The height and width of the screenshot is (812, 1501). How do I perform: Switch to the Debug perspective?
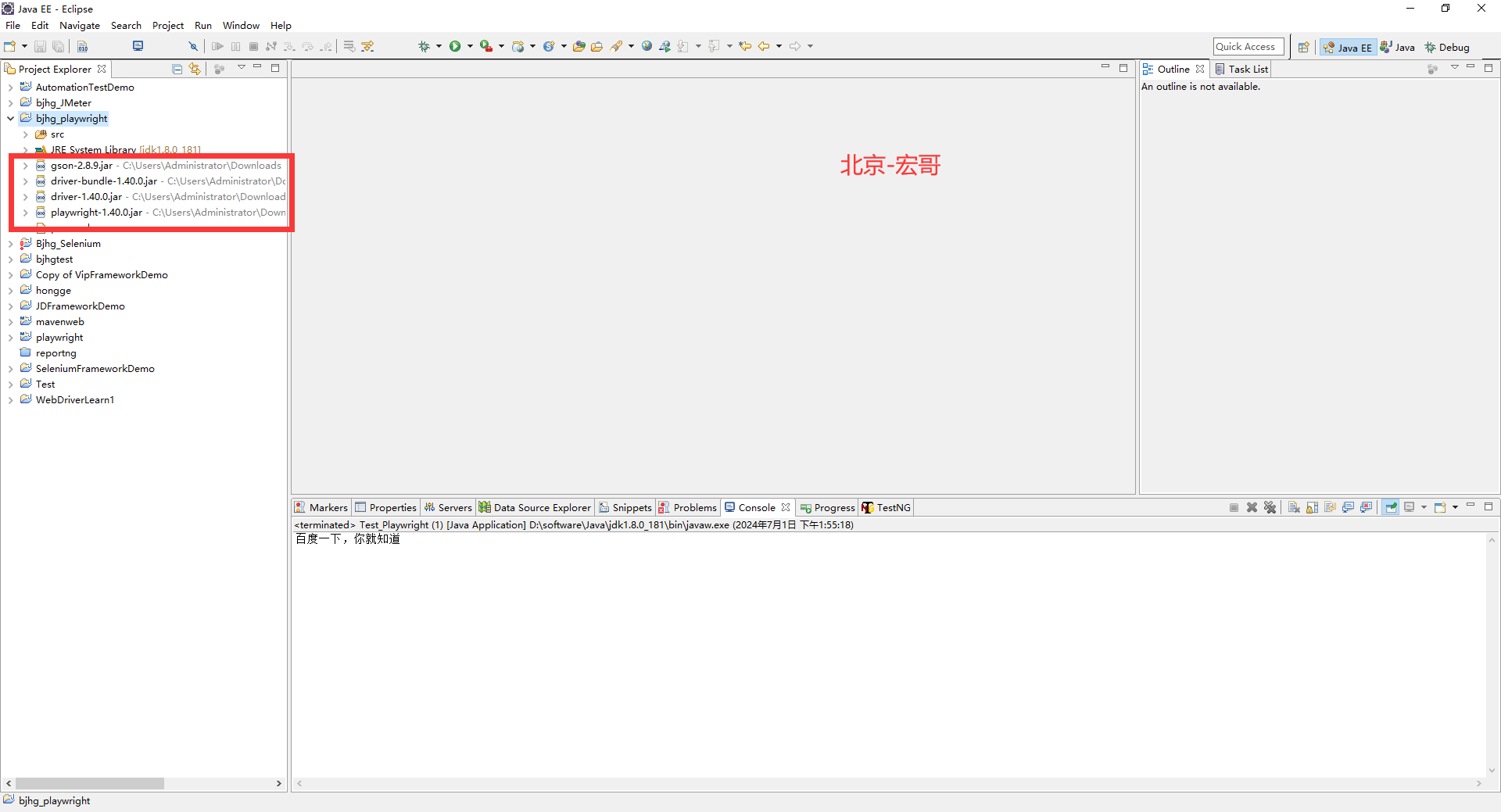[x=1446, y=48]
